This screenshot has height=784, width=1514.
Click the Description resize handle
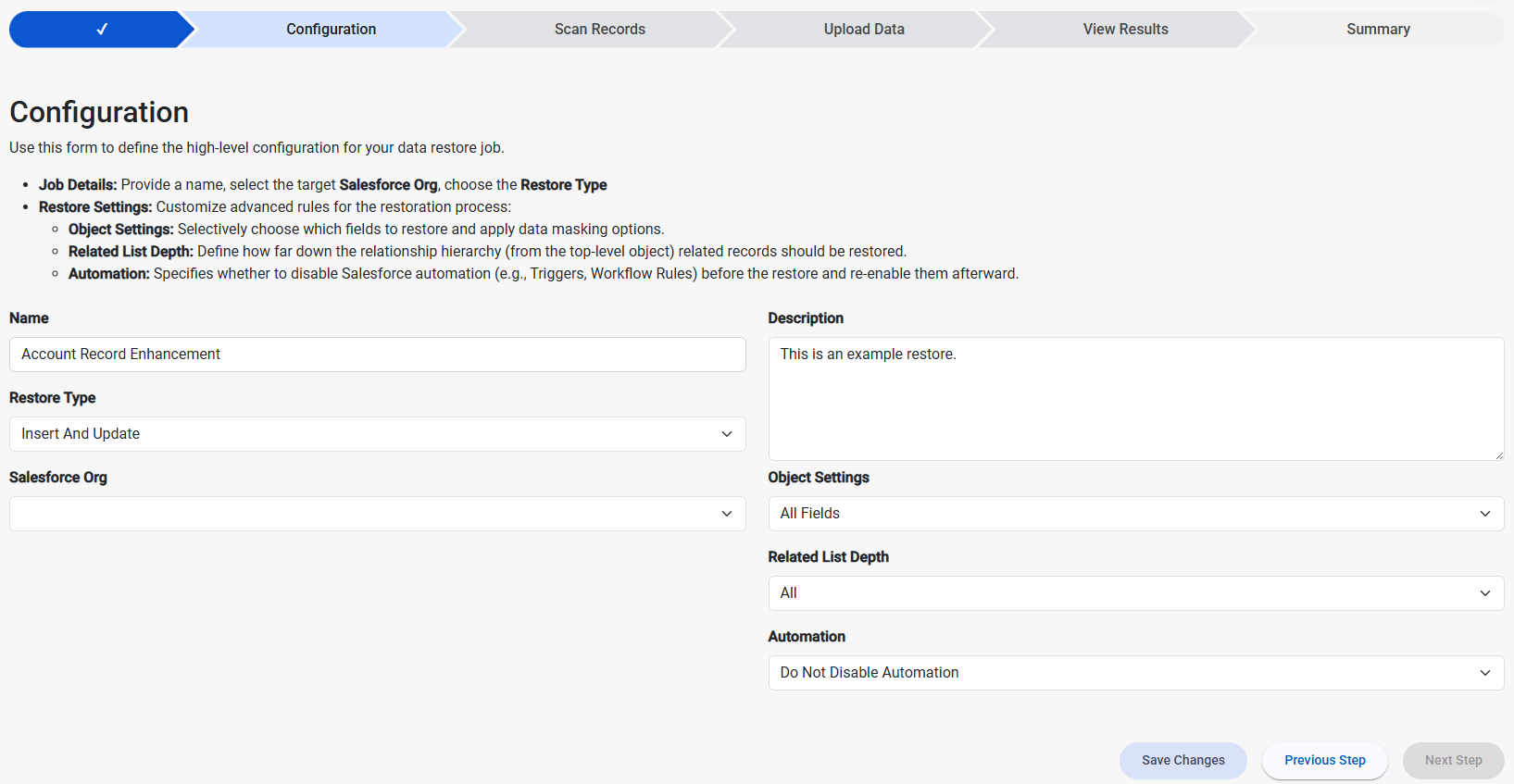point(1498,455)
